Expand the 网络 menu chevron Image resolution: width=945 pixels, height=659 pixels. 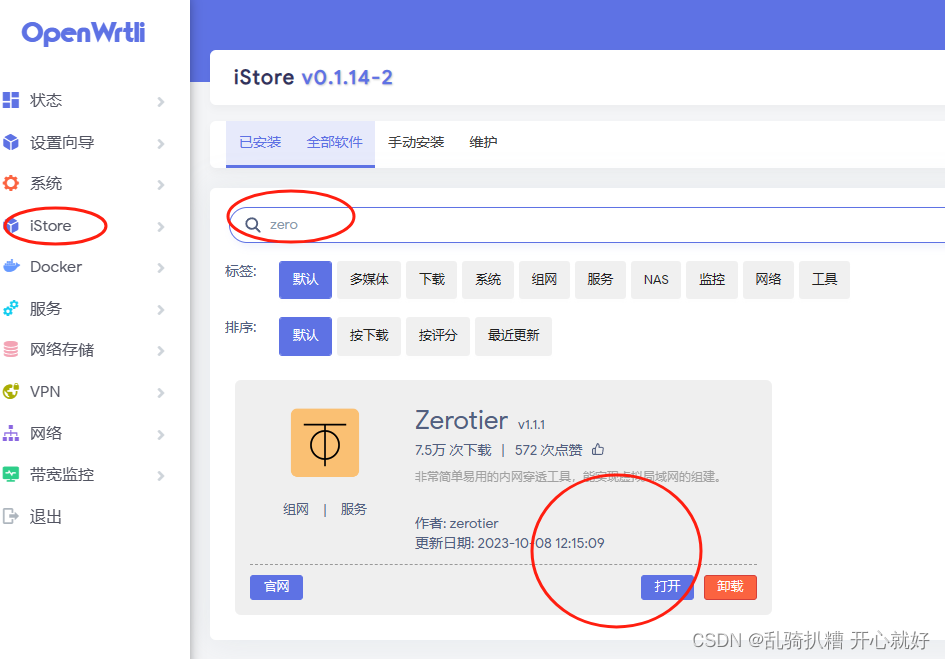point(161,434)
